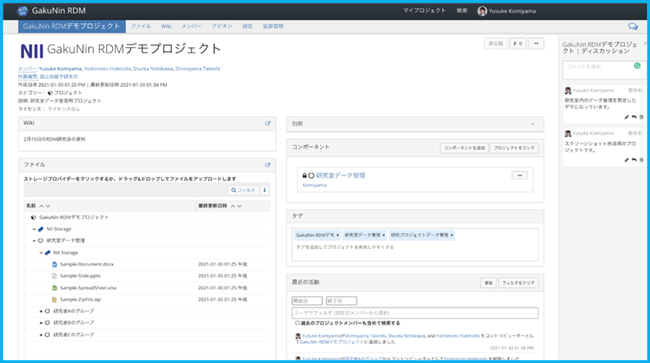The width and height of the screenshot is (650, 363).
Task: Remove the 研究室データ管理 tag with x
Action: click(383, 235)
